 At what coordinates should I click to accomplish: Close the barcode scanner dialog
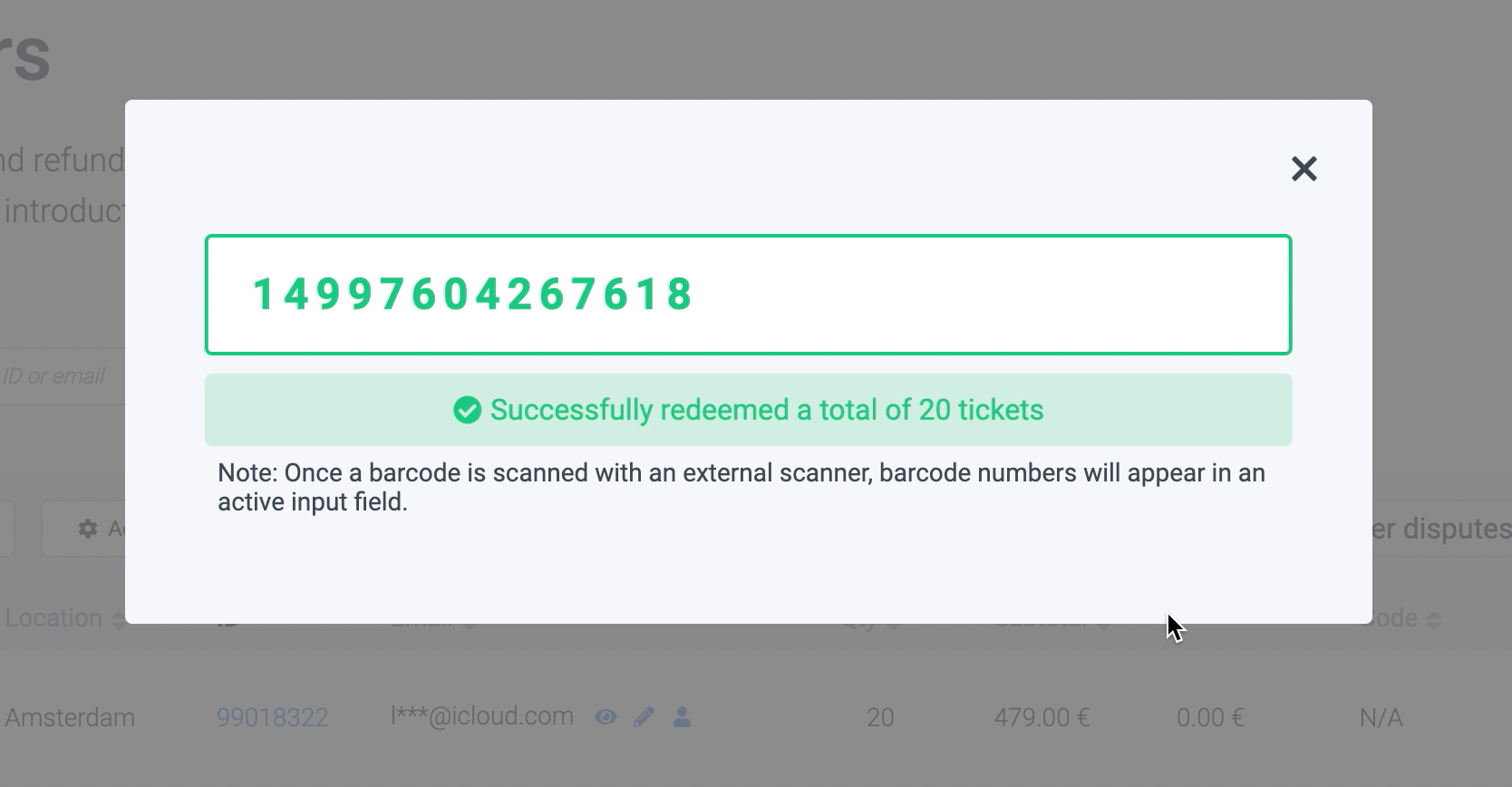pos(1304,169)
